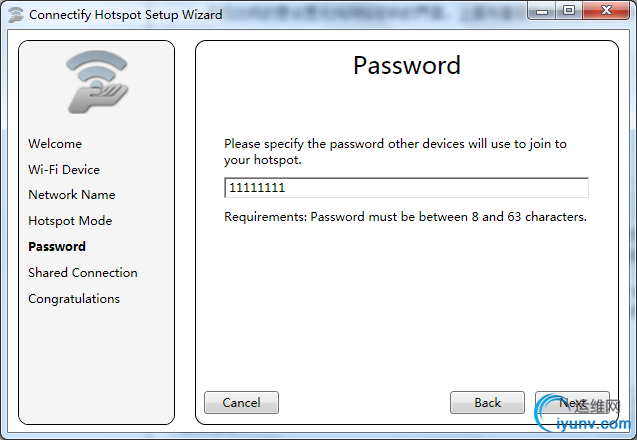
Task: Go to the Congratulations step
Action: [x=74, y=299]
